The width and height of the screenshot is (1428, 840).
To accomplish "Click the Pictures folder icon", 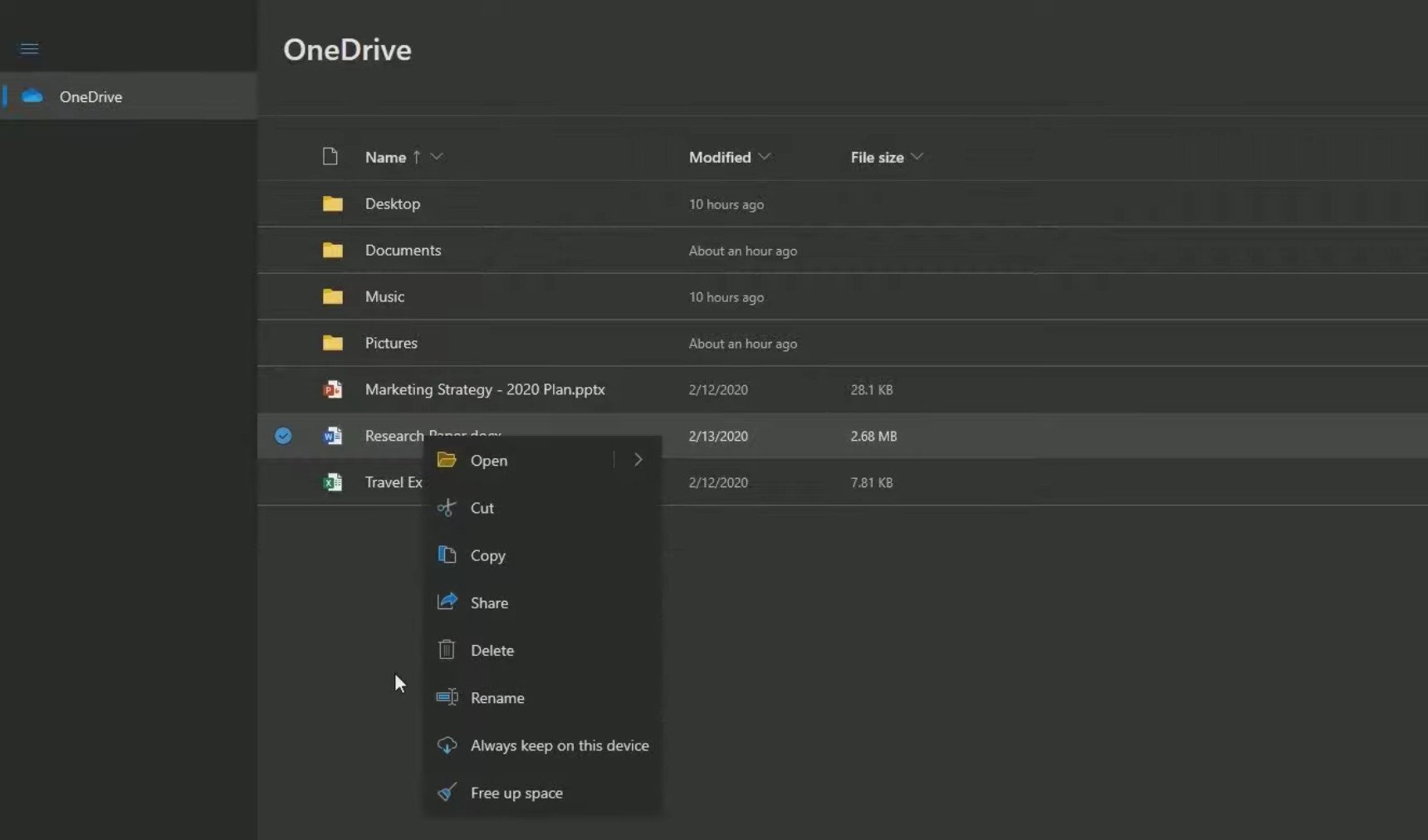I will coord(333,343).
